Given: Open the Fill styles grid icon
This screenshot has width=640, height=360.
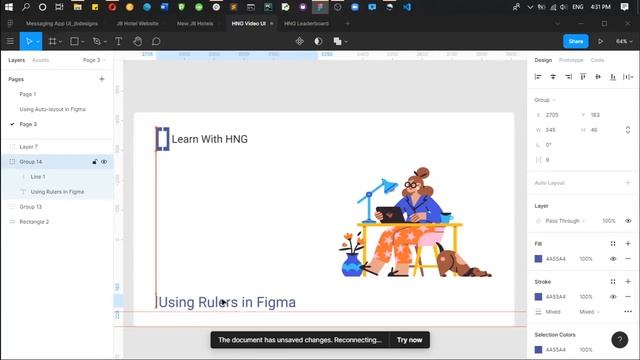Looking at the screenshot, I should pos(613,244).
